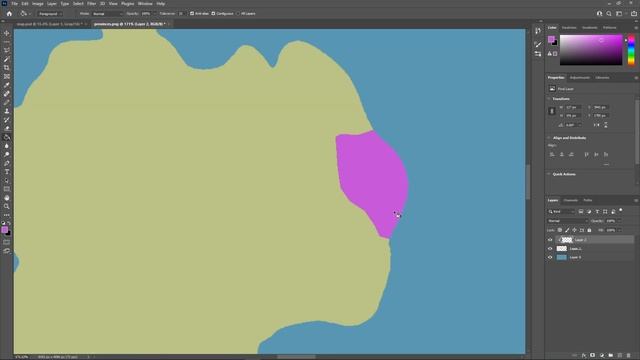Screen dimensions: 640x360
Task: Collapse the Transform section
Action: [x=549, y=99]
